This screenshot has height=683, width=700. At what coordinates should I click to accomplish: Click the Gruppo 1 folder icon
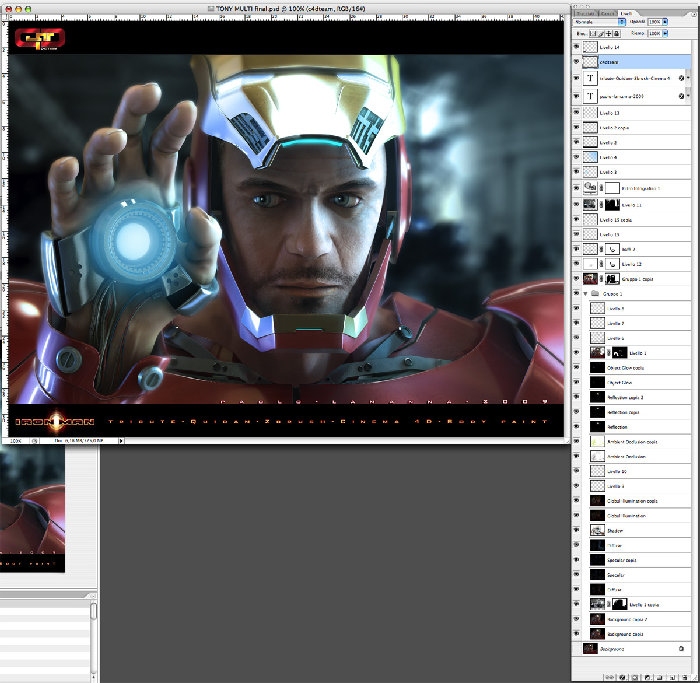pyautogui.click(x=595, y=293)
